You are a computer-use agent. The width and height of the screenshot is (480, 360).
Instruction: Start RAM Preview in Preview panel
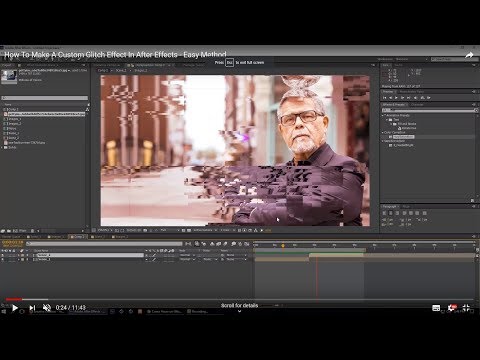coord(429,98)
